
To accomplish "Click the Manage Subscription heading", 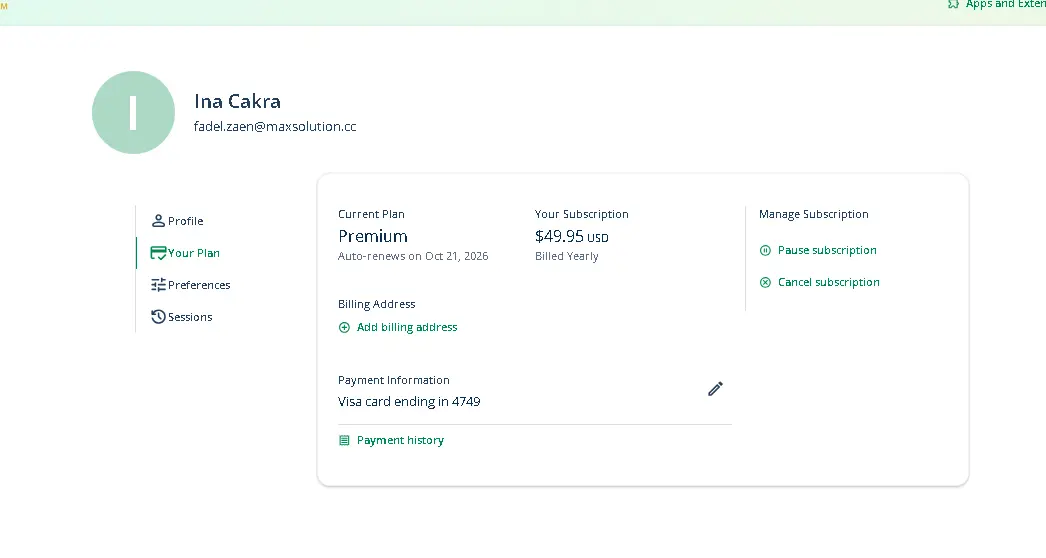I will (x=813, y=214).
